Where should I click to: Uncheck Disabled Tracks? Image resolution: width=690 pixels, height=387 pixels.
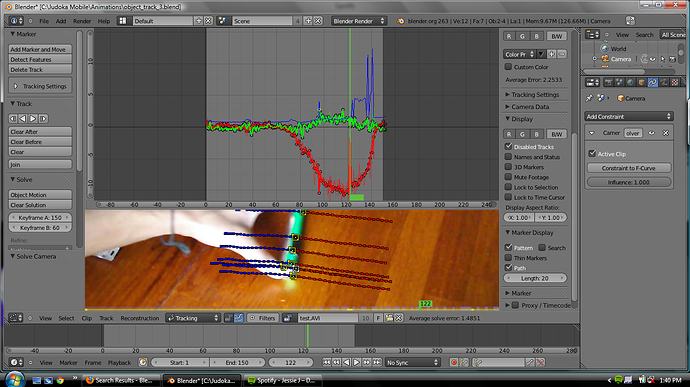tap(508, 146)
